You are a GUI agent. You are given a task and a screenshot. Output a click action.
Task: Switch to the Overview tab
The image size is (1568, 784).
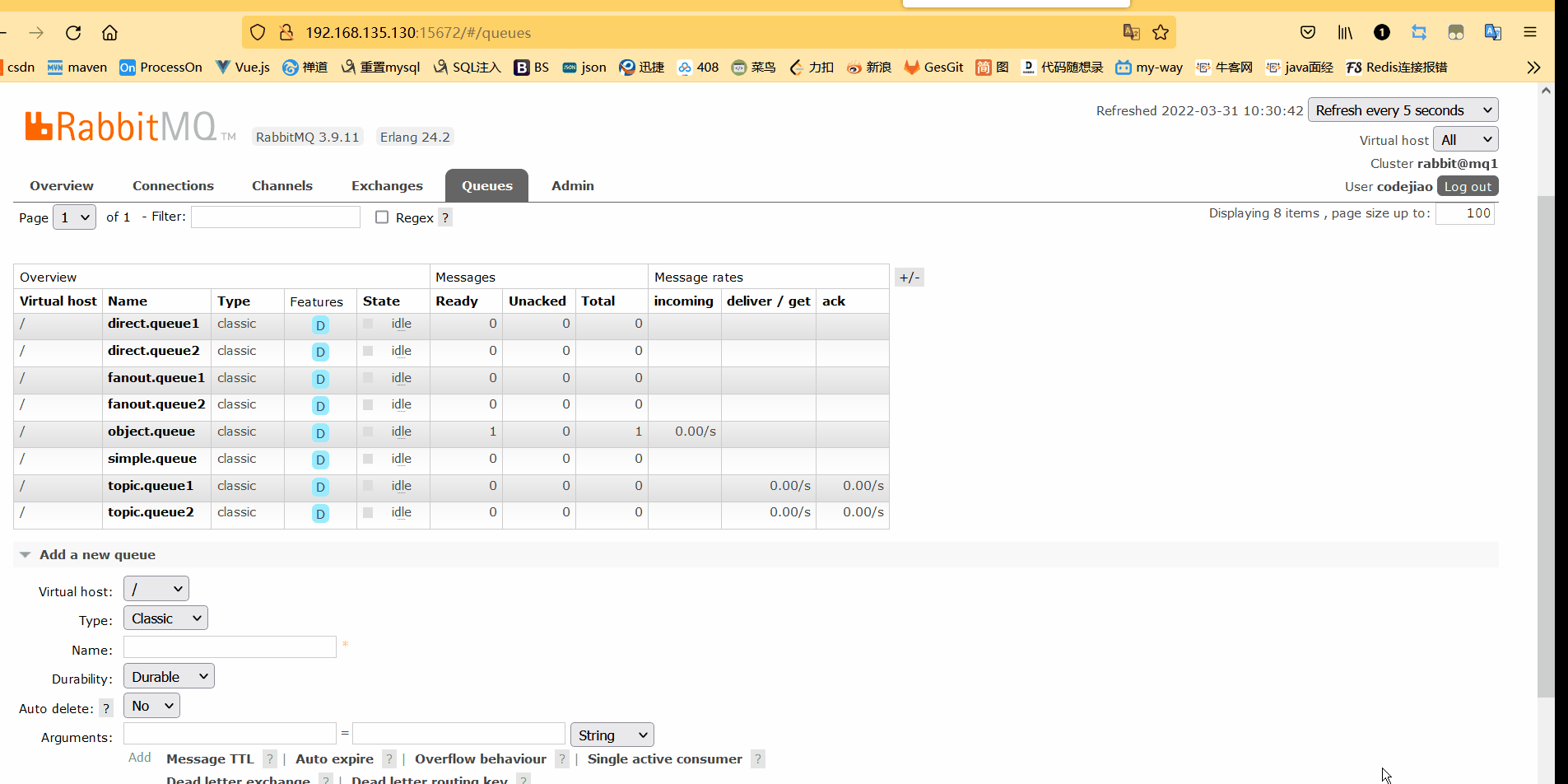point(62,186)
